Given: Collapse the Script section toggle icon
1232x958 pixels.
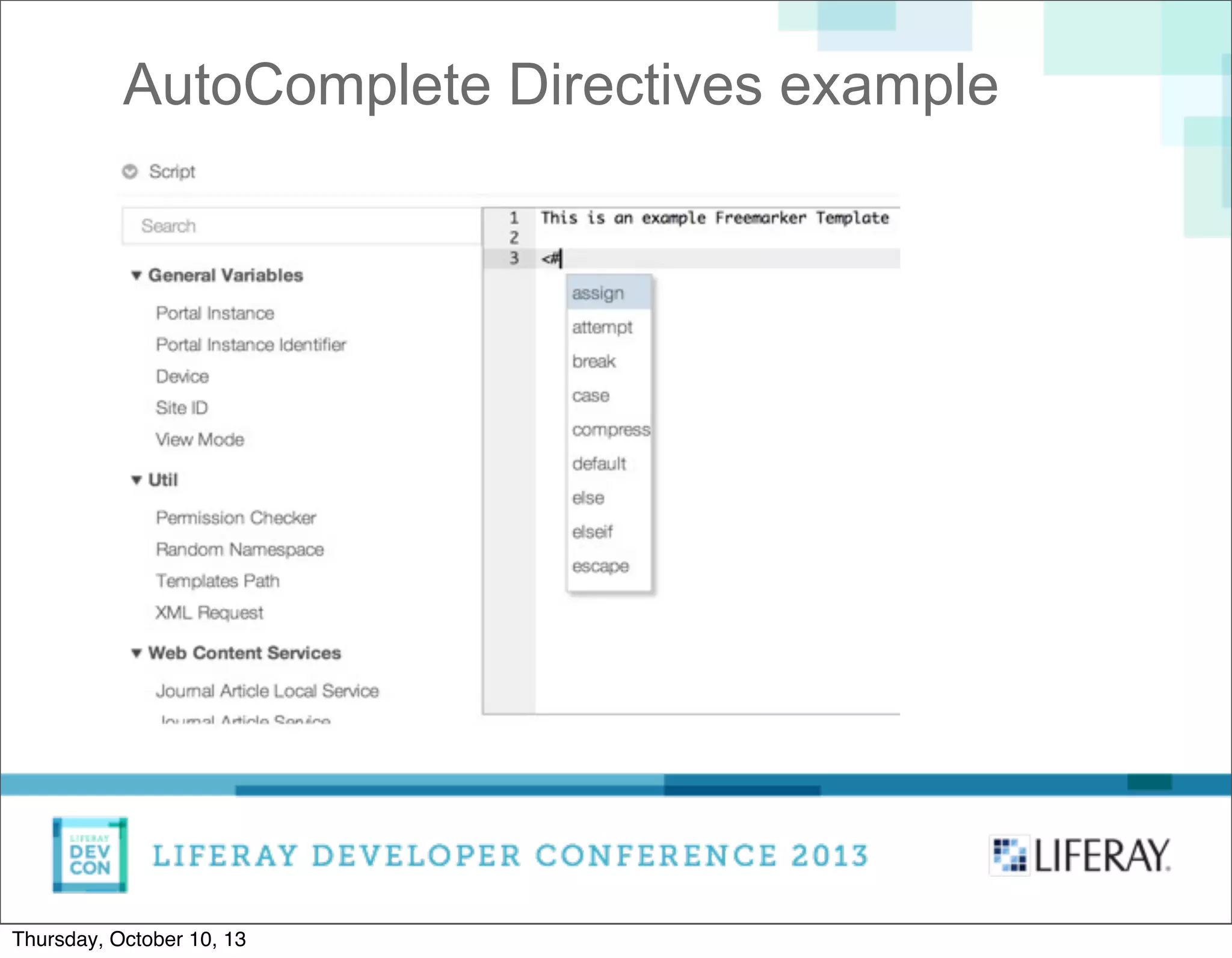Looking at the screenshot, I should coord(130,171).
